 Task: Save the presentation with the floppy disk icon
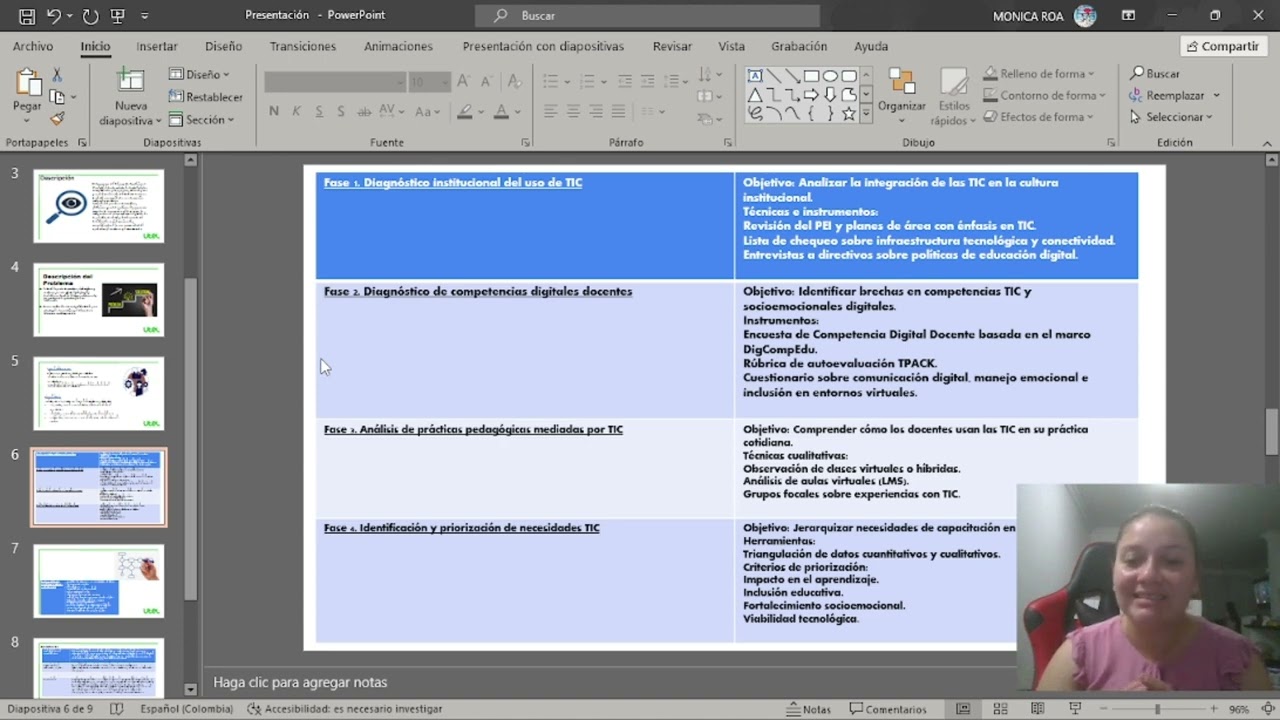[27, 16]
